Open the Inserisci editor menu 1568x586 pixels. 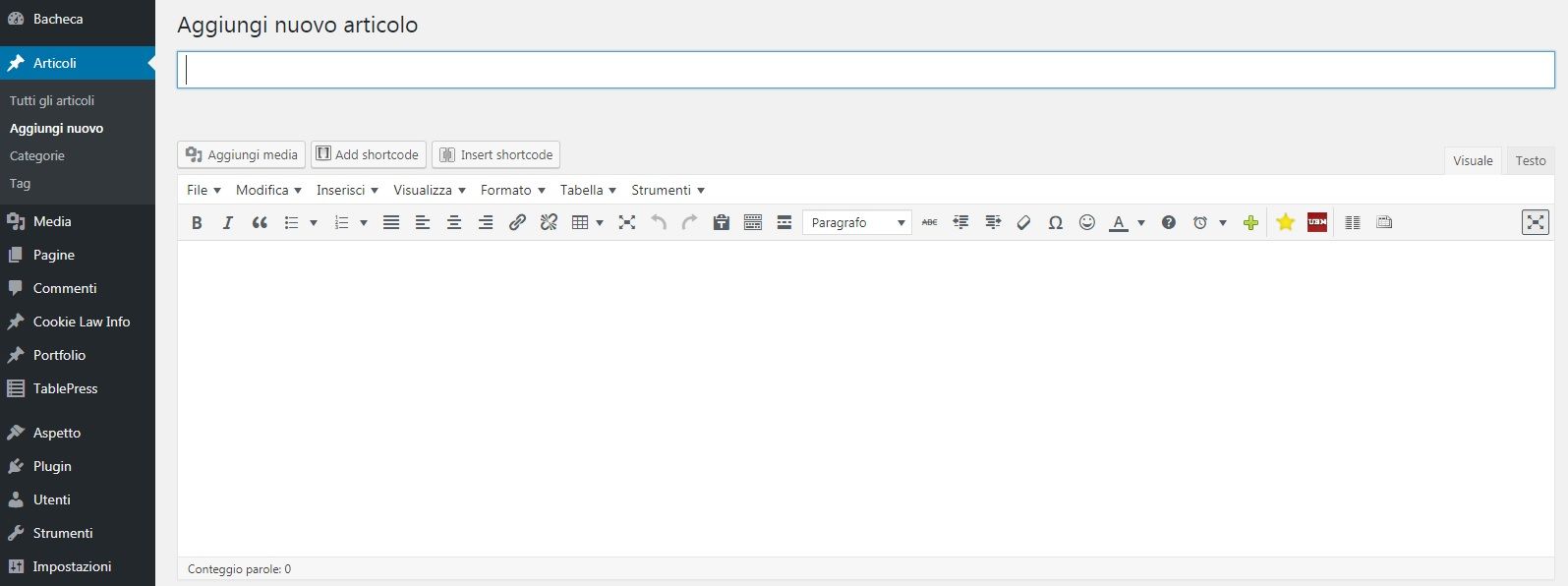click(347, 190)
